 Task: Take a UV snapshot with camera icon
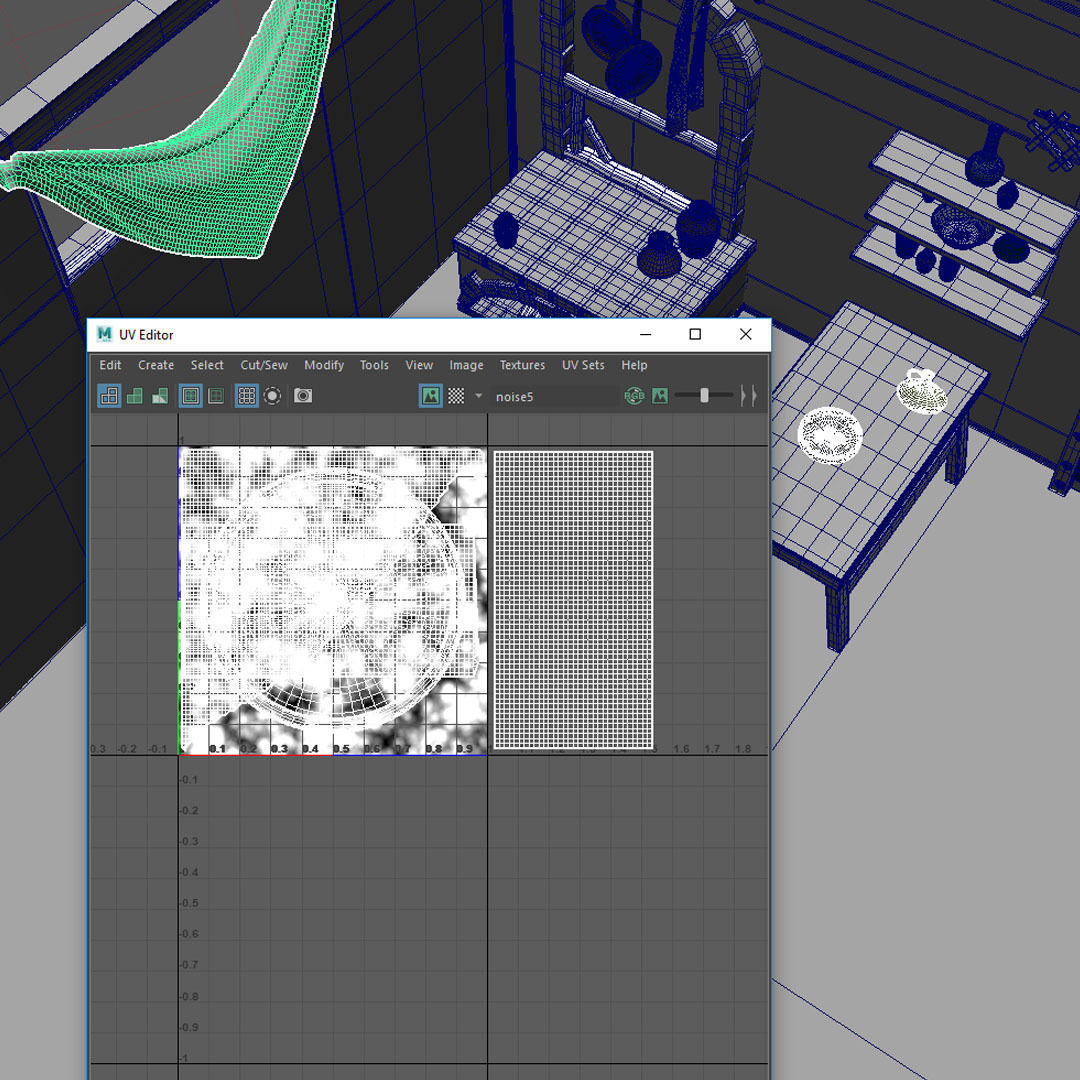click(x=303, y=395)
